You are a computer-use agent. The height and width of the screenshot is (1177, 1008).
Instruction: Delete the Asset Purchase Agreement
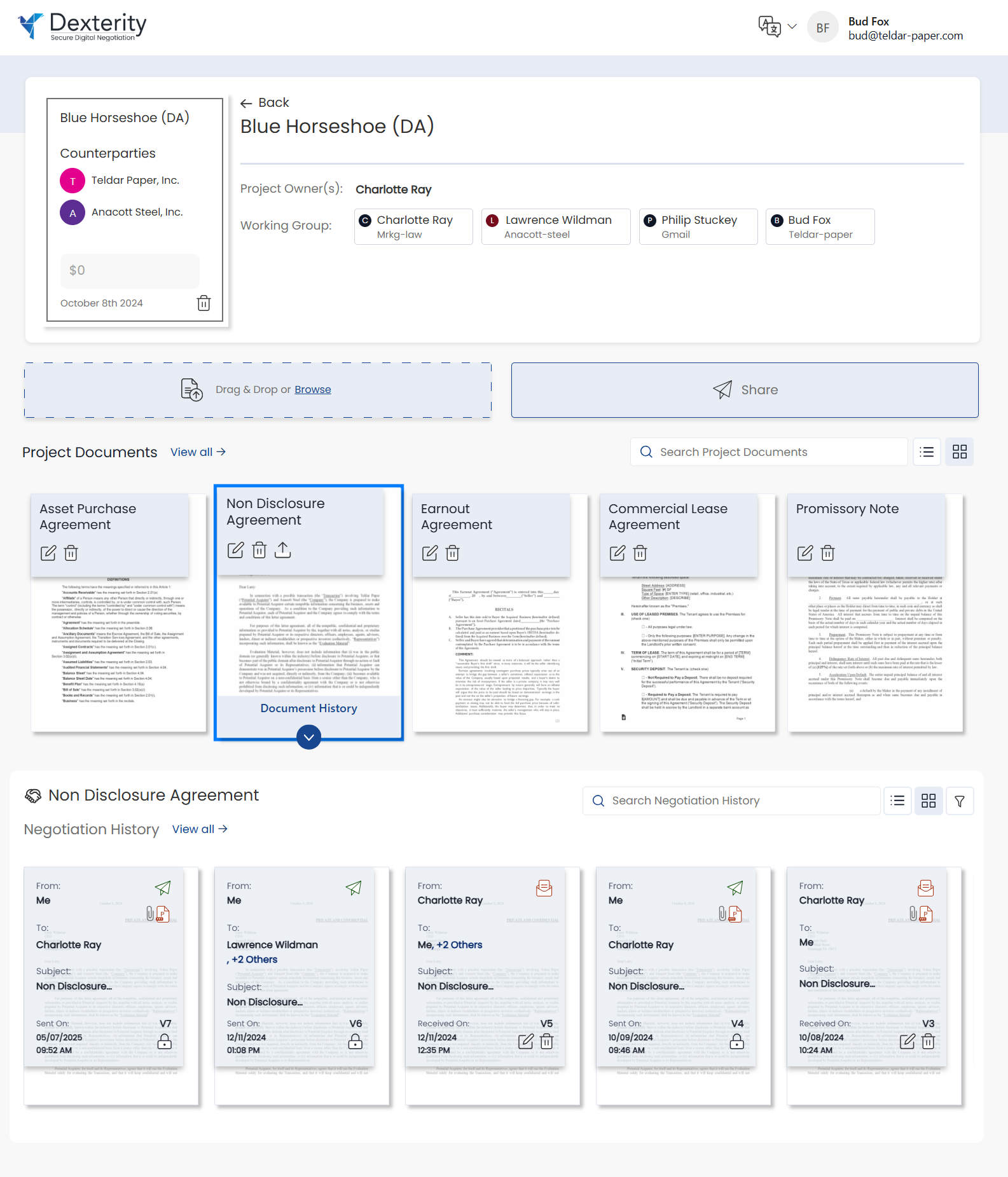[71, 553]
